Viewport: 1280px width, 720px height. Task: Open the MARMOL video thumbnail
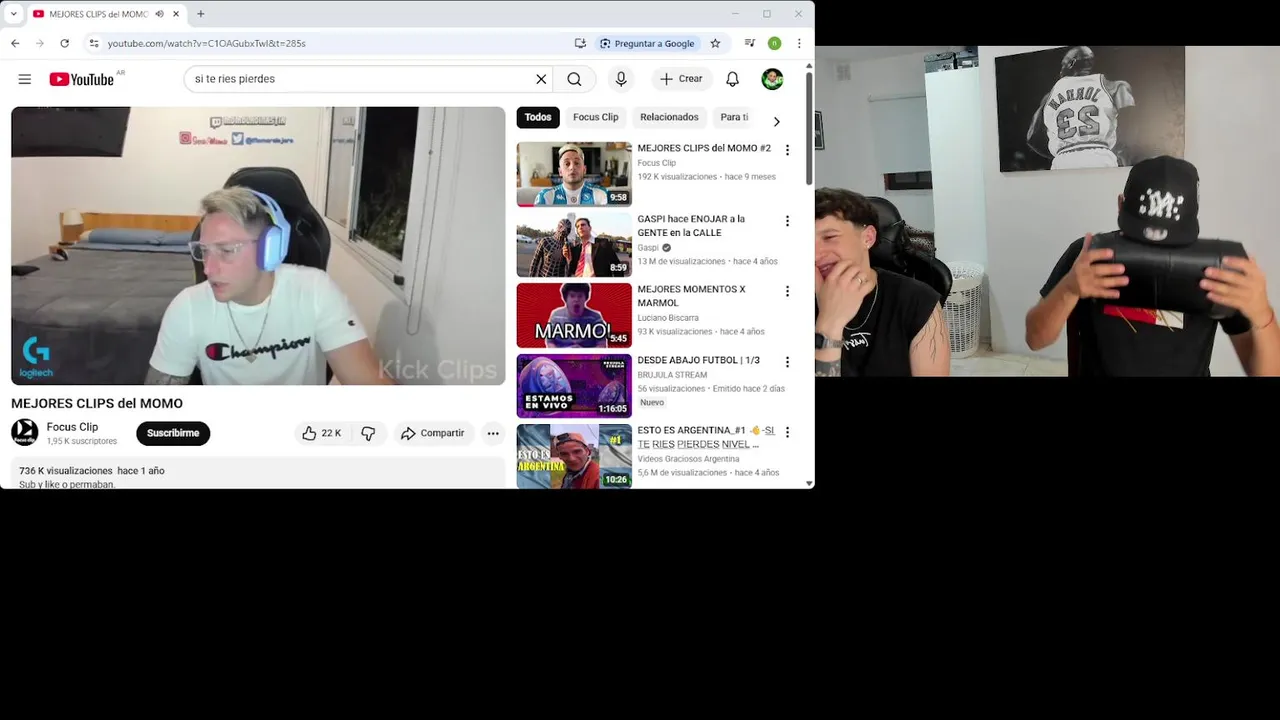pyautogui.click(x=574, y=315)
